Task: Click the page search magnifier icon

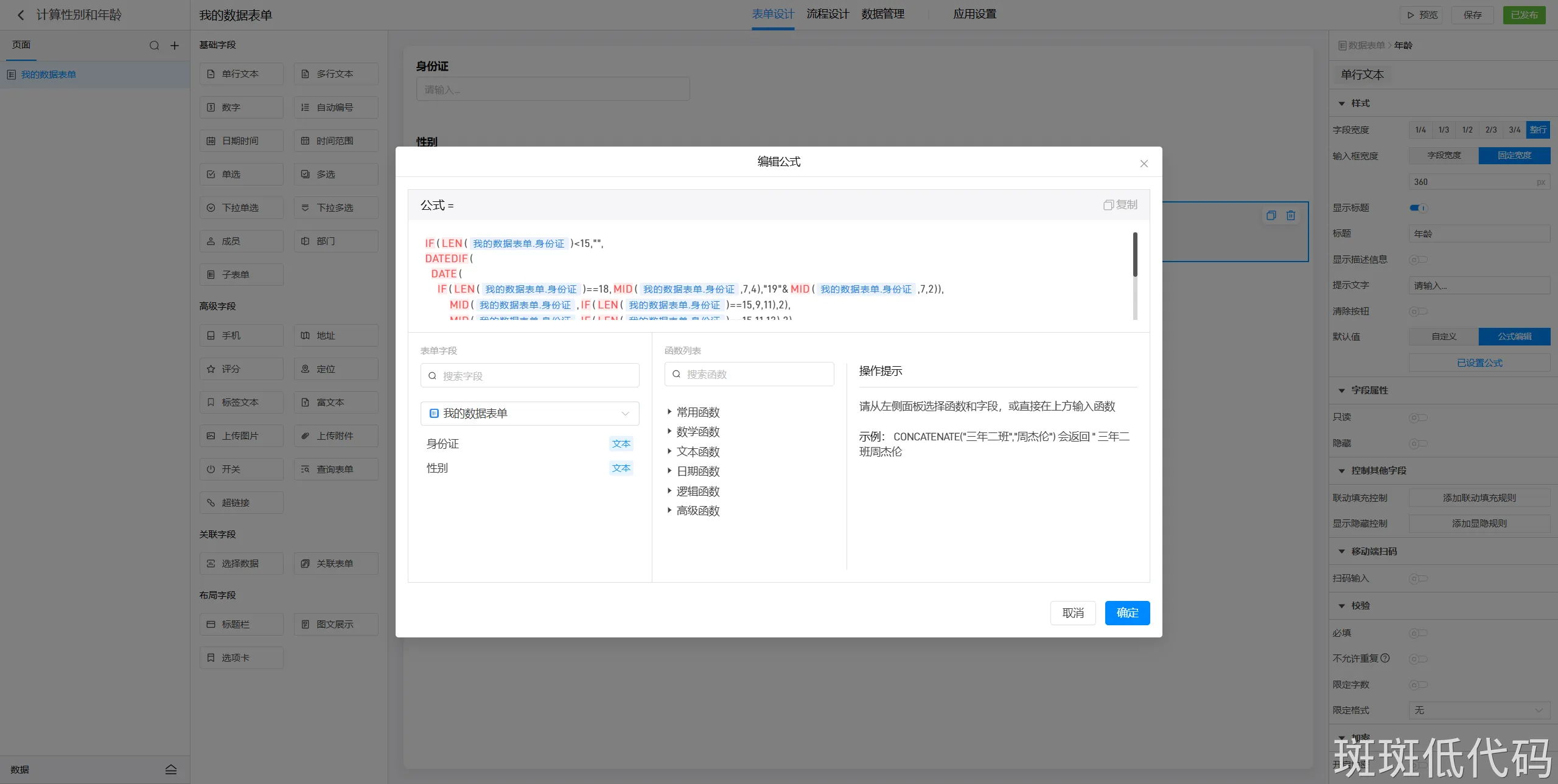Action: (x=154, y=46)
